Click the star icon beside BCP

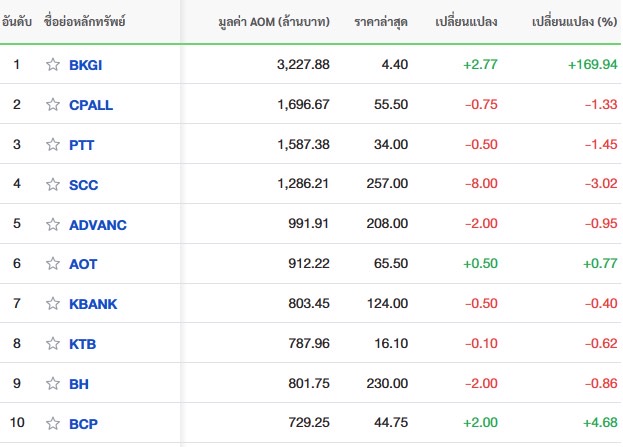tap(53, 424)
